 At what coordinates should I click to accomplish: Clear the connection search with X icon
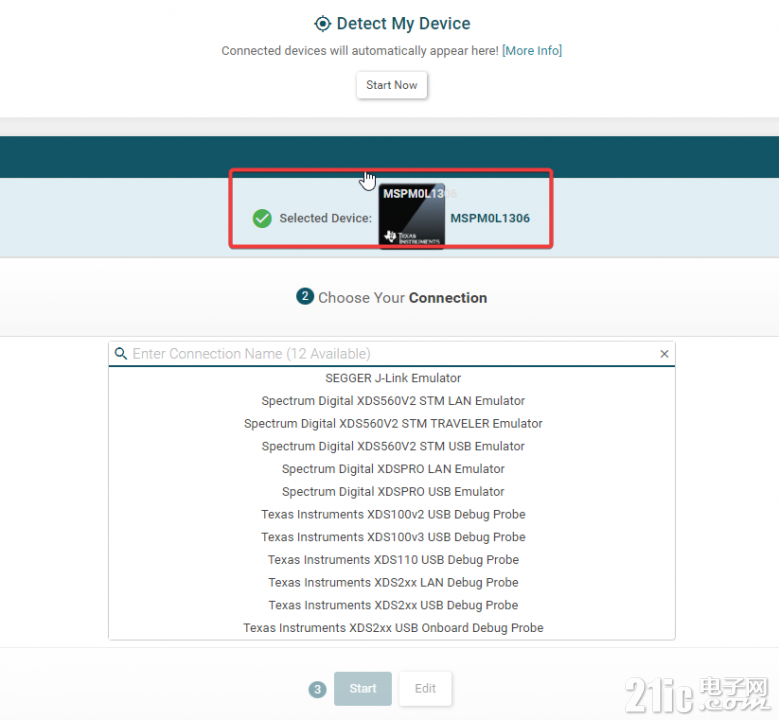pos(664,354)
